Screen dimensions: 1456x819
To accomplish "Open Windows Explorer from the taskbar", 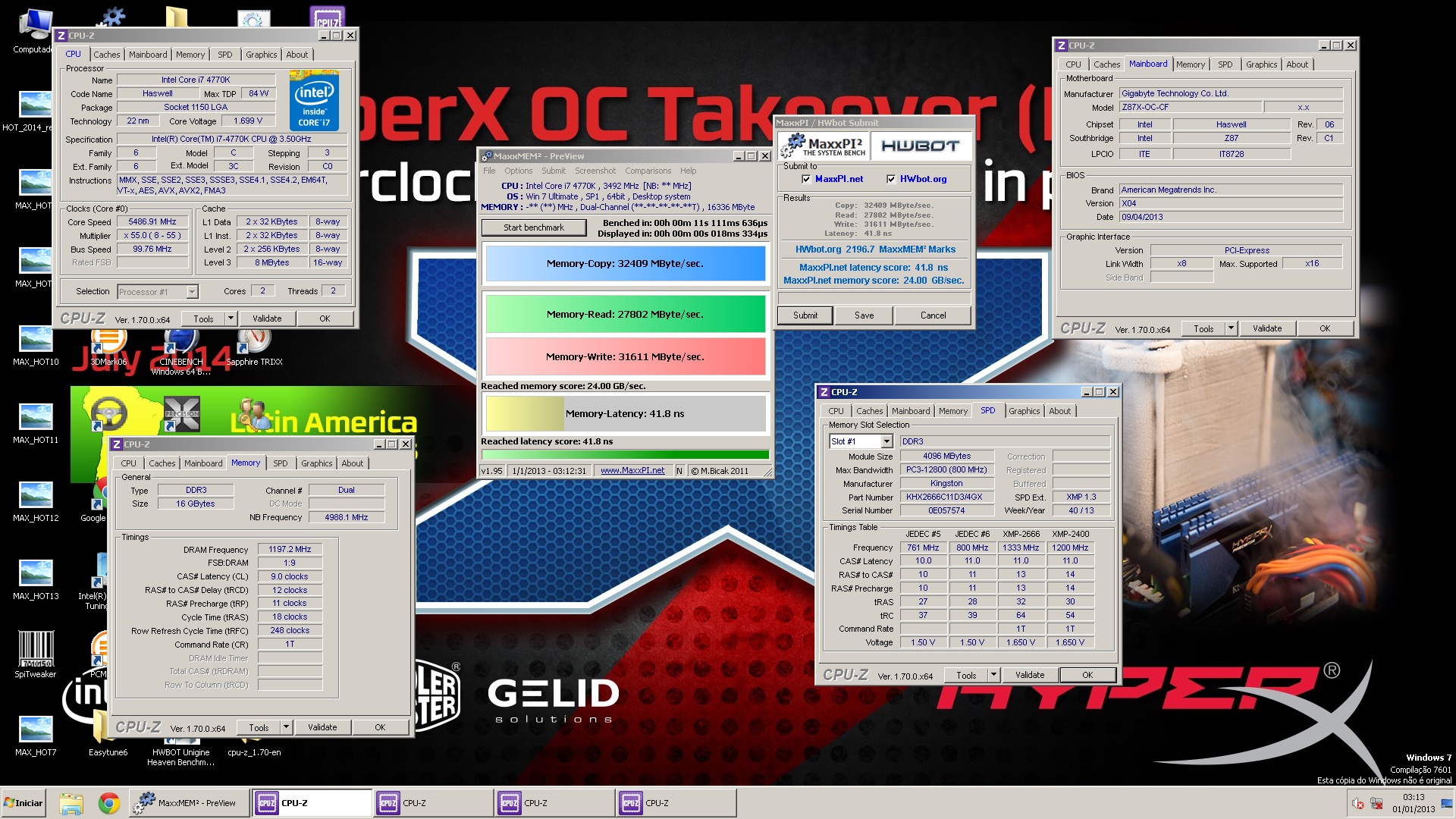I will (x=71, y=803).
